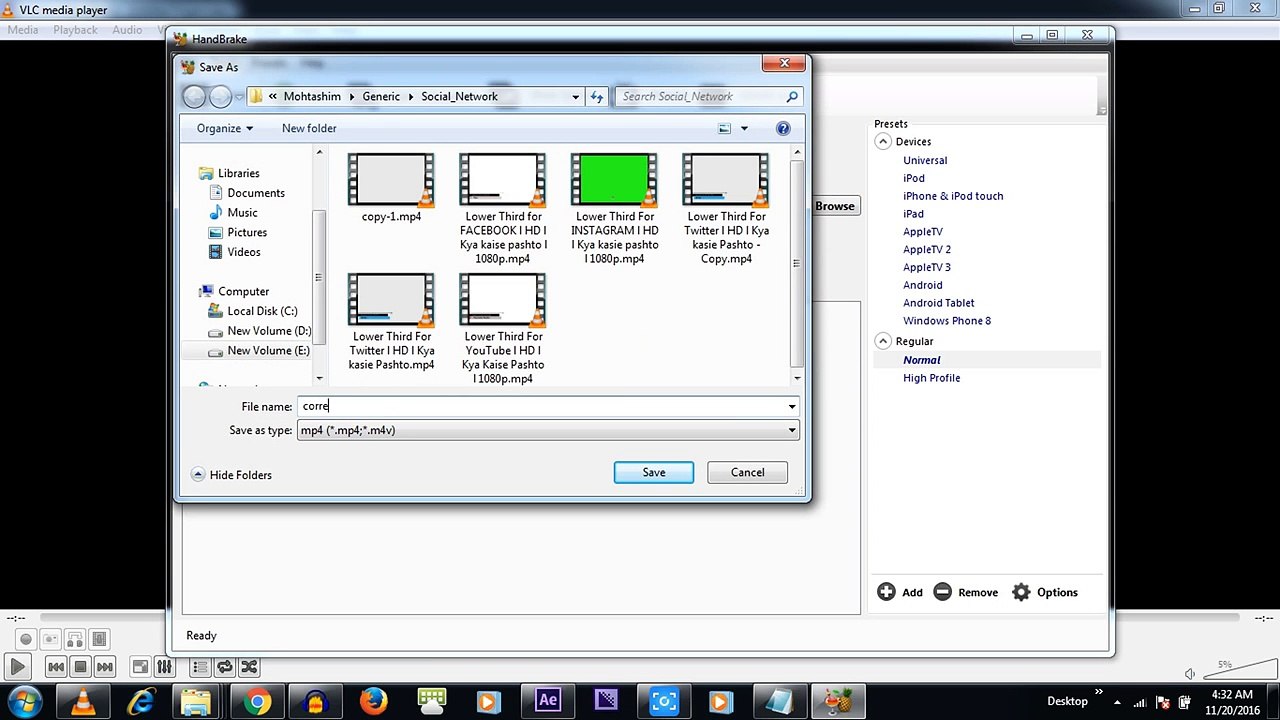1280x720 pixels.
Task: Open Adobe After Effects from taskbar
Action: (x=548, y=700)
